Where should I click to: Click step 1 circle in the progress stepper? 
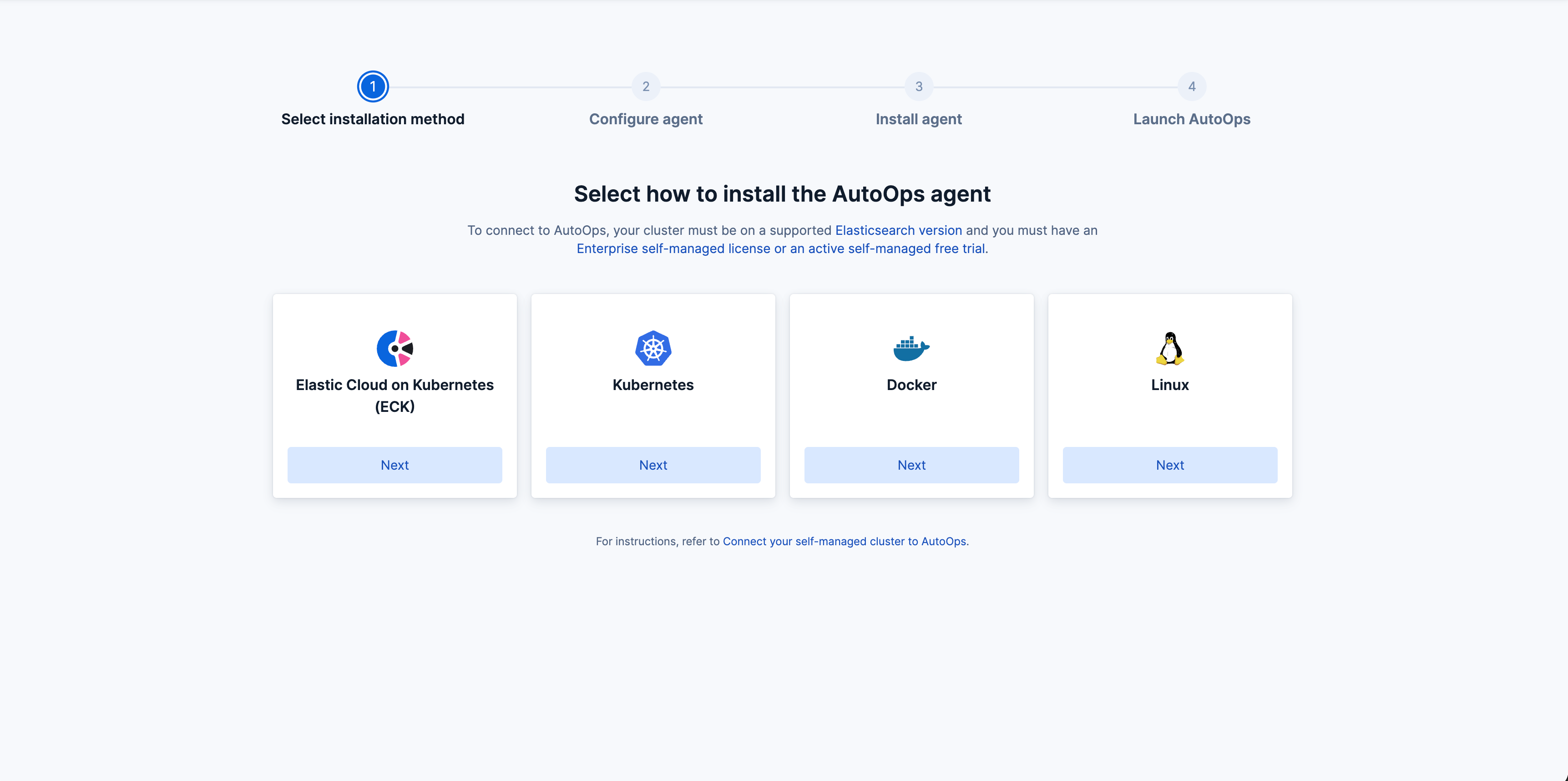click(373, 86)
